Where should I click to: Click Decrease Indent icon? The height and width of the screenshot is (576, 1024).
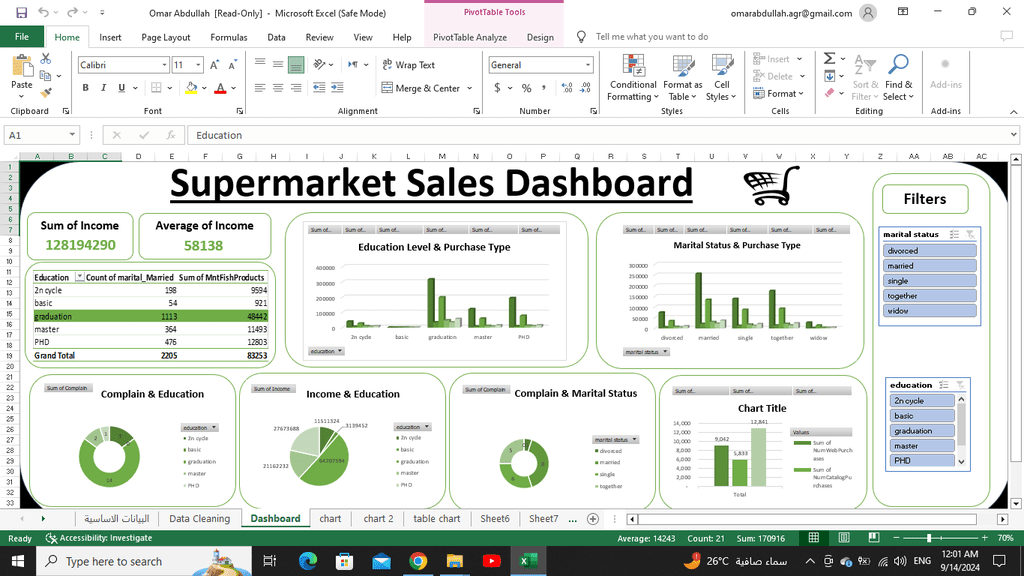[x=319, y=88]
